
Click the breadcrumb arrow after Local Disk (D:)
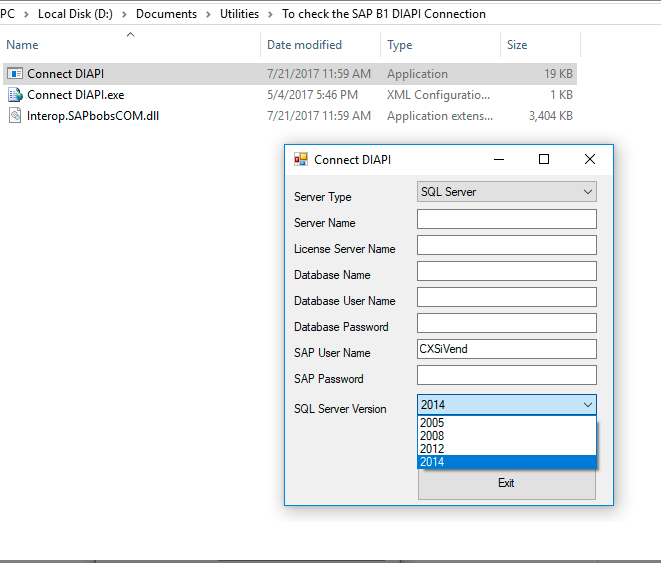[x=124, y=14]
